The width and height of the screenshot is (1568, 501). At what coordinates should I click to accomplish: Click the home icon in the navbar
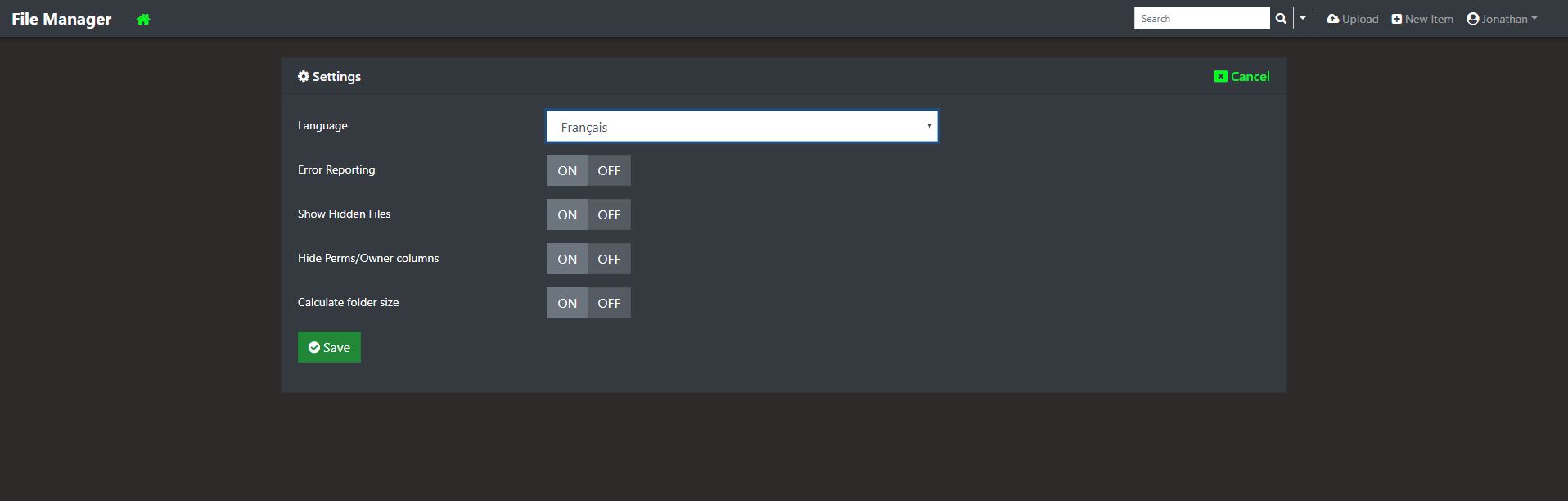(143, 18)
